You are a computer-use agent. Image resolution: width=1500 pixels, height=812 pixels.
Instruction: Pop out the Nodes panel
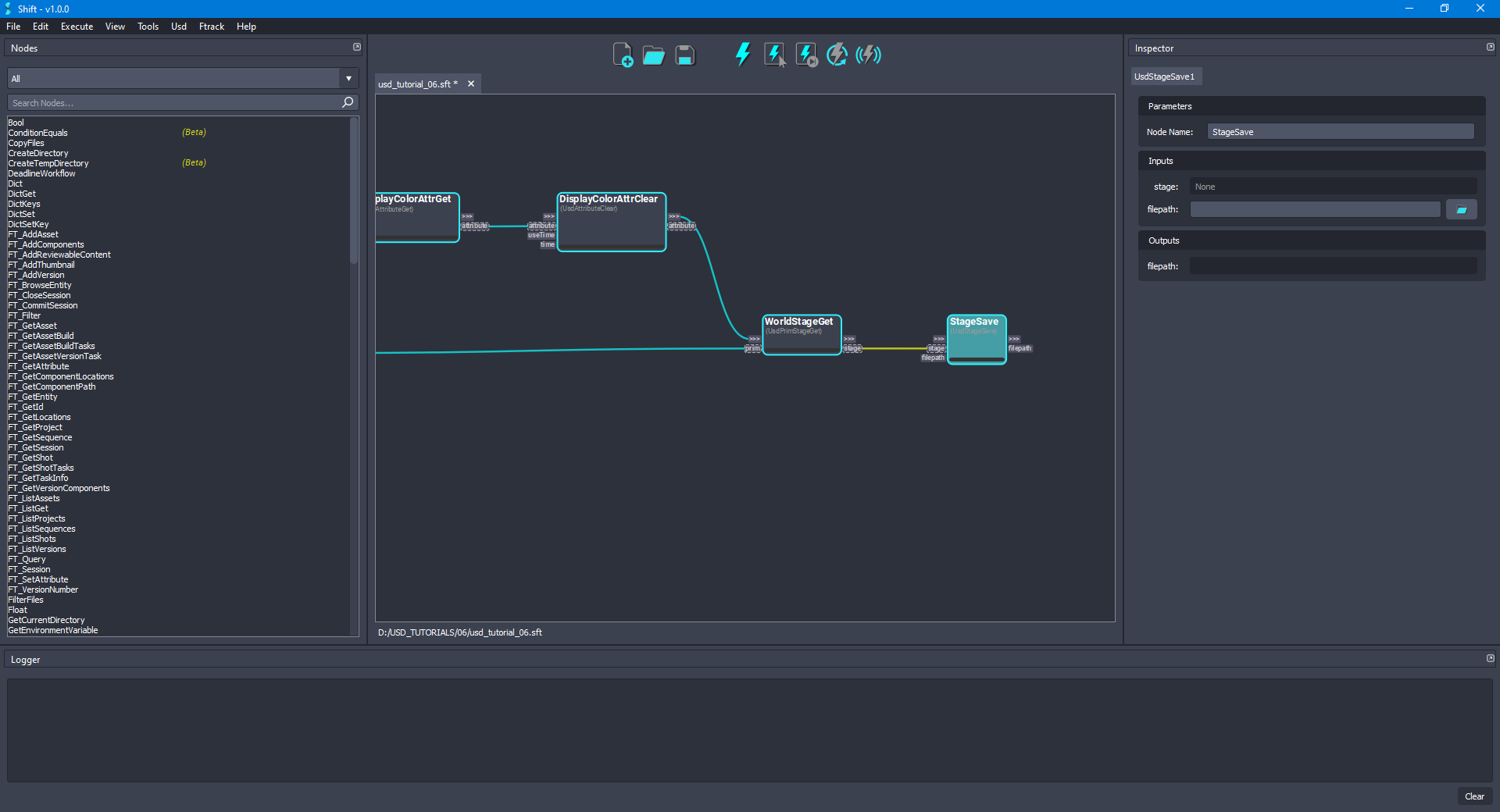tap(356, 47)
